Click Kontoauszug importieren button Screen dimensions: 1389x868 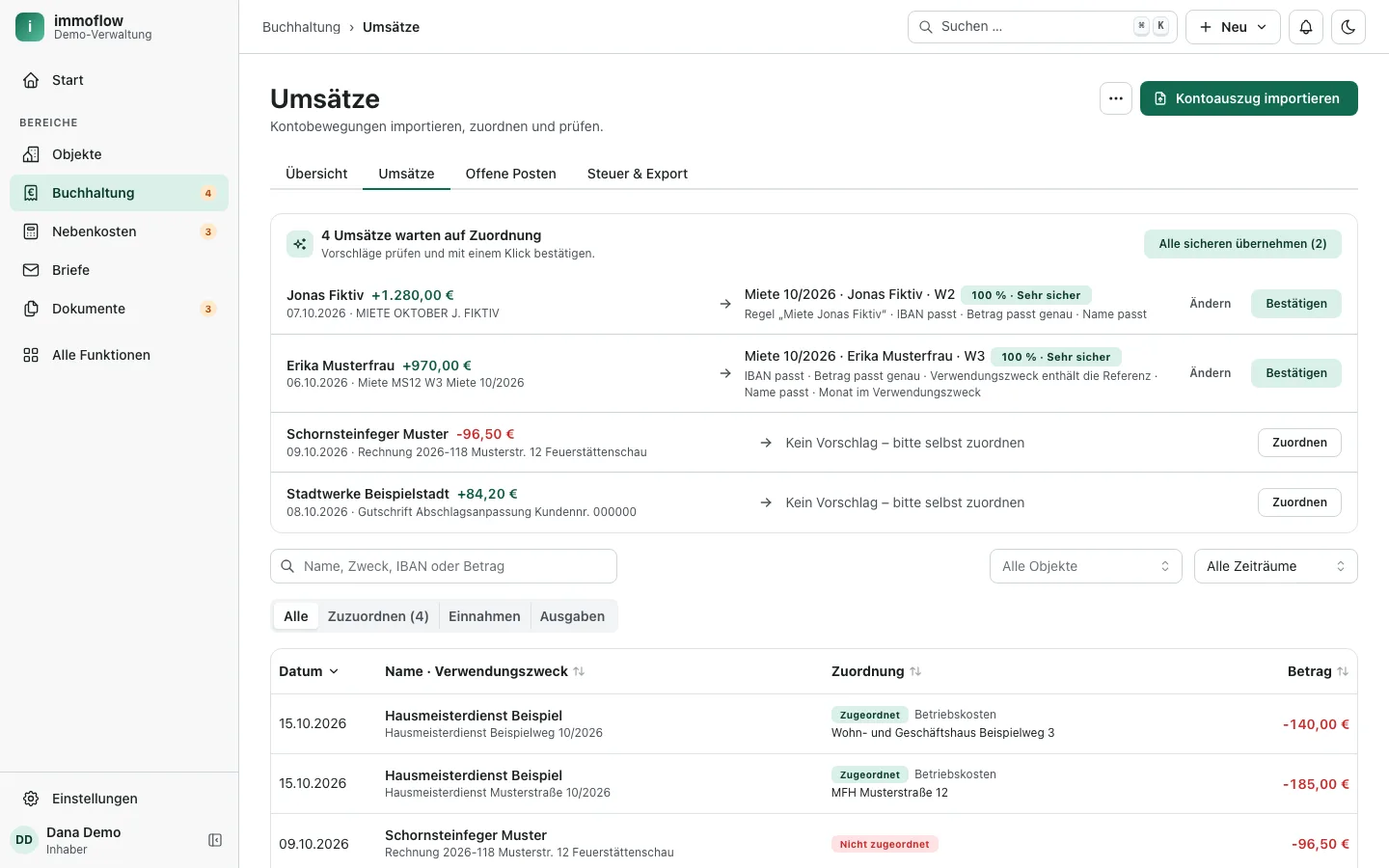(1249, 98)
